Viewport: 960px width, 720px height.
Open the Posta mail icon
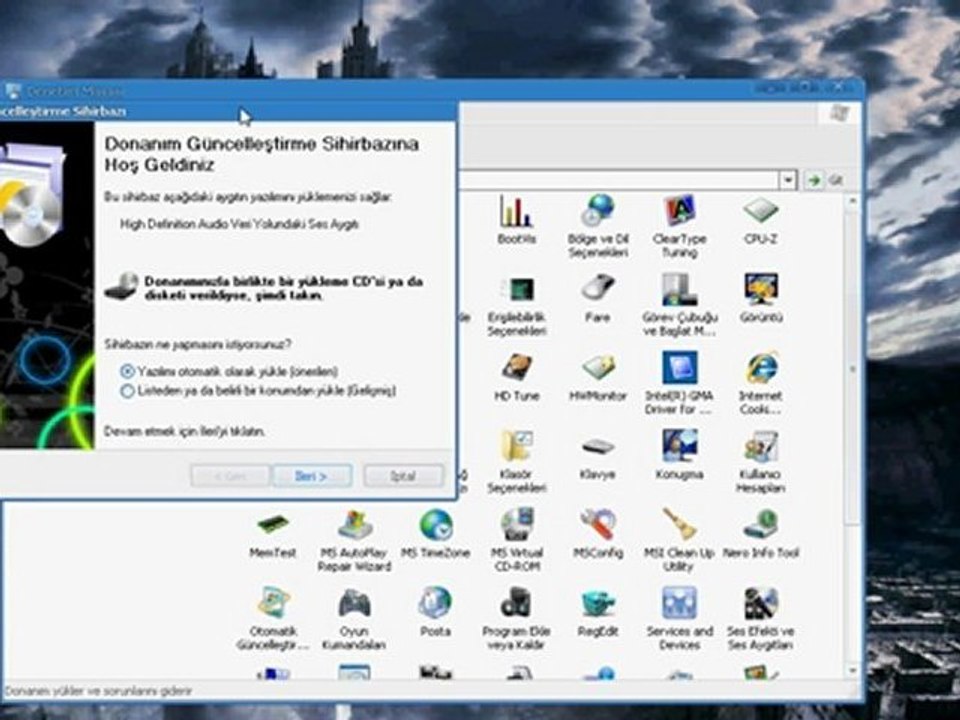436,604
